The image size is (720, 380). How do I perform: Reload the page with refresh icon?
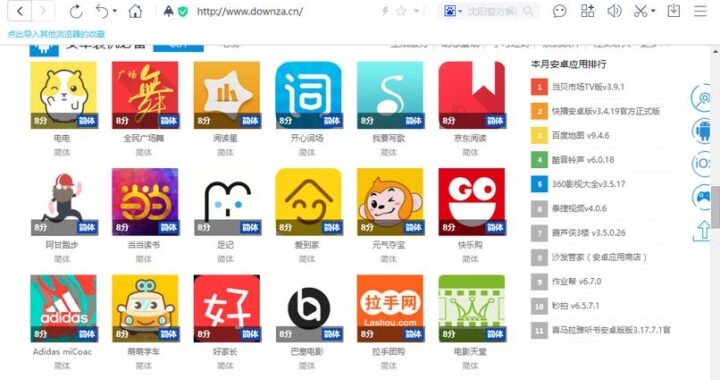[76, 11]
